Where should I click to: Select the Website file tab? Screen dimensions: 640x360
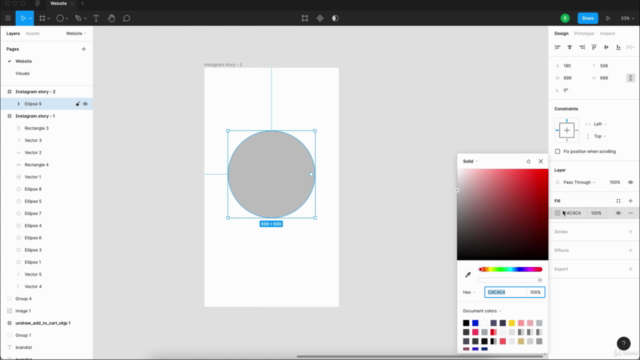(x=58, y=3)
